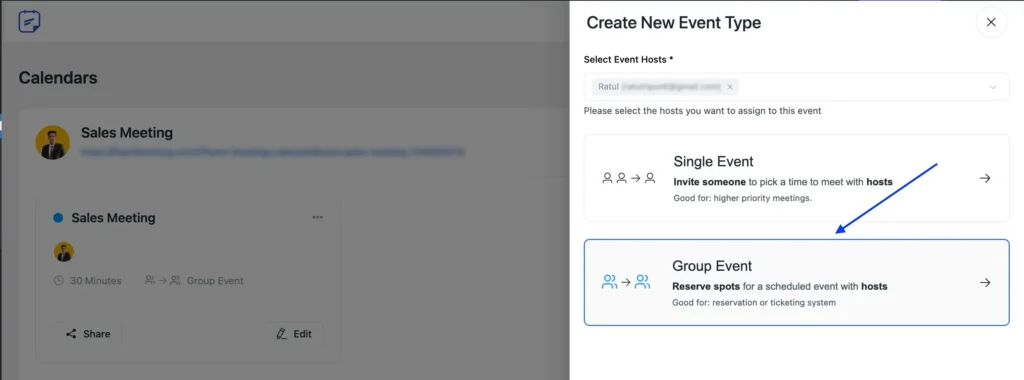Image resolution: width=1024 pixels, height=380 pixels.
Task: Click the app logo icon at top-left
Action: (29, 22)
